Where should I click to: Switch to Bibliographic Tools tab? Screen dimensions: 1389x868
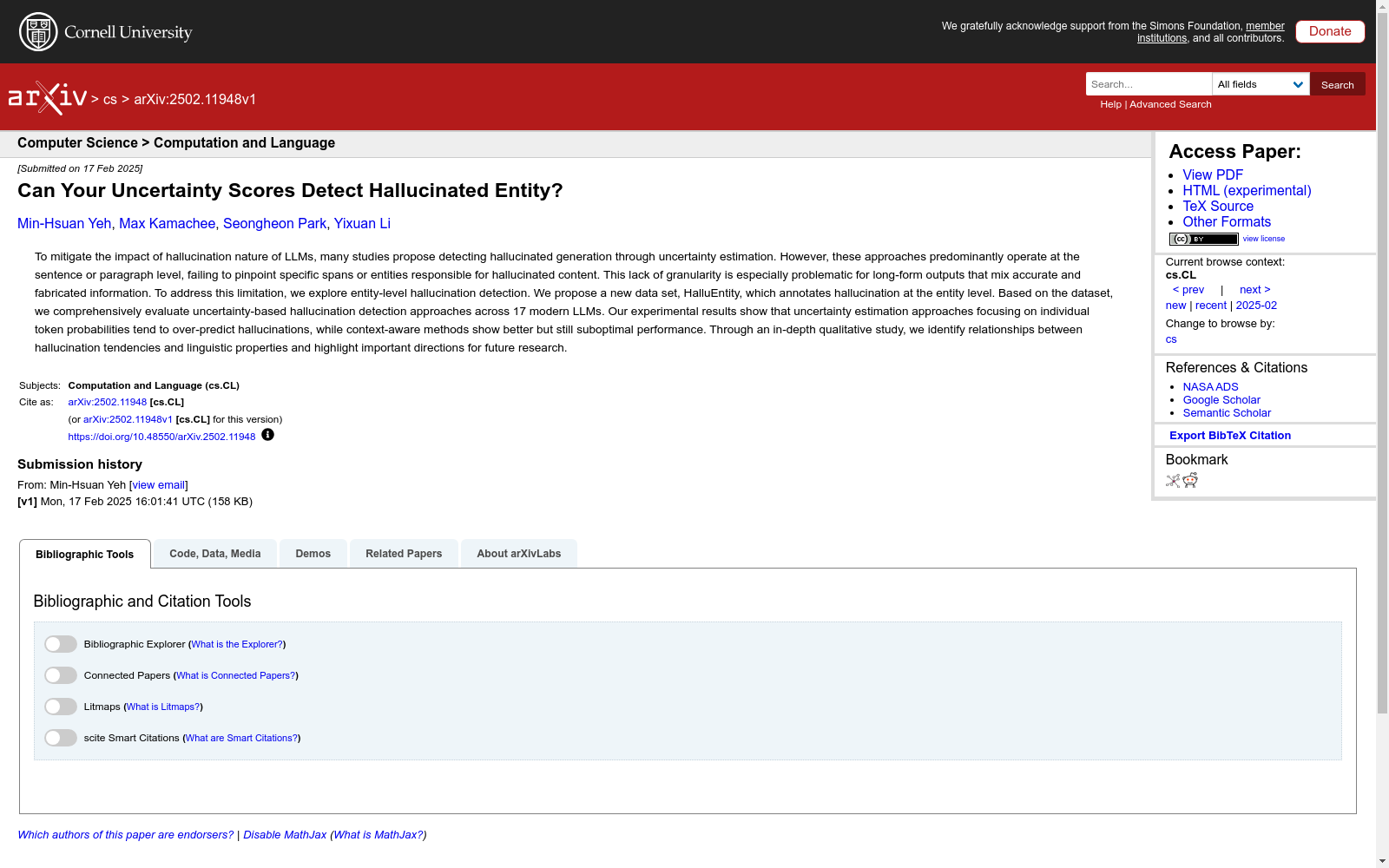point(85,554)
